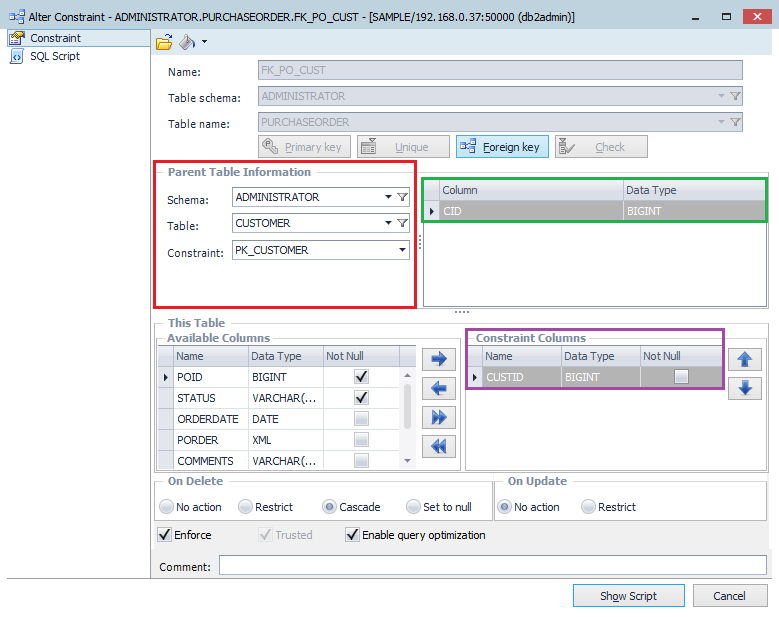This screenshot has width=779, height=617.
Task: Click into the Comment text field
Action: click(x=492, y=566)
